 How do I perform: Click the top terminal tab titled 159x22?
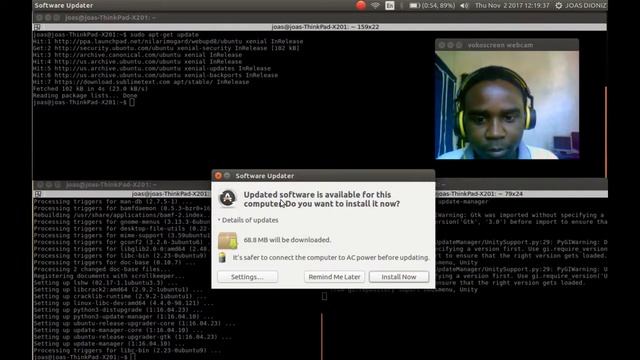[325, 27]
